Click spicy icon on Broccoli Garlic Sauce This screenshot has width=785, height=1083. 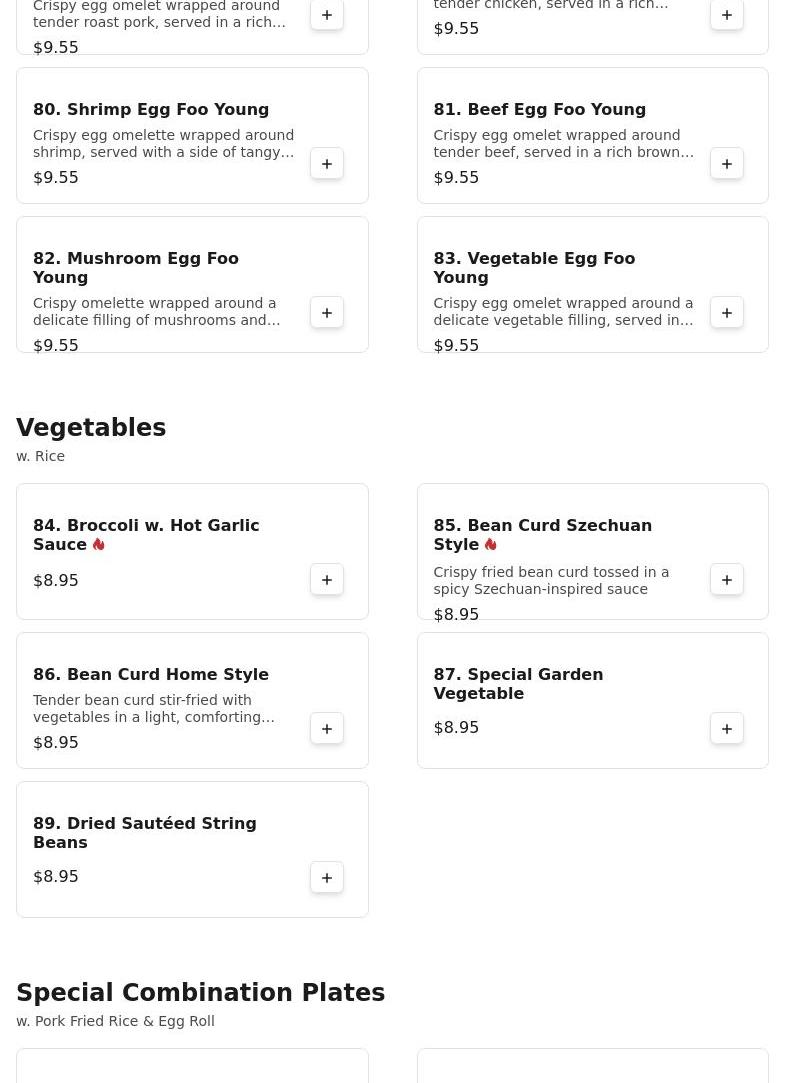[99, 545]
